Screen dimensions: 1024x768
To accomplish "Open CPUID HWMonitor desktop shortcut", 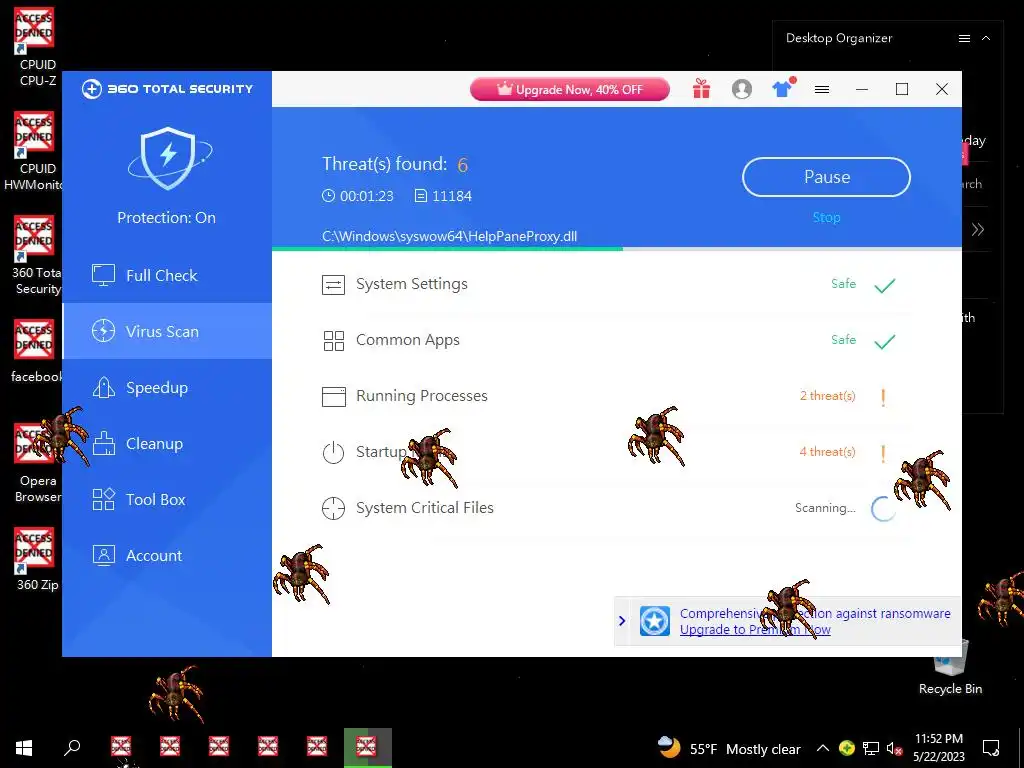I will (33, 151).
